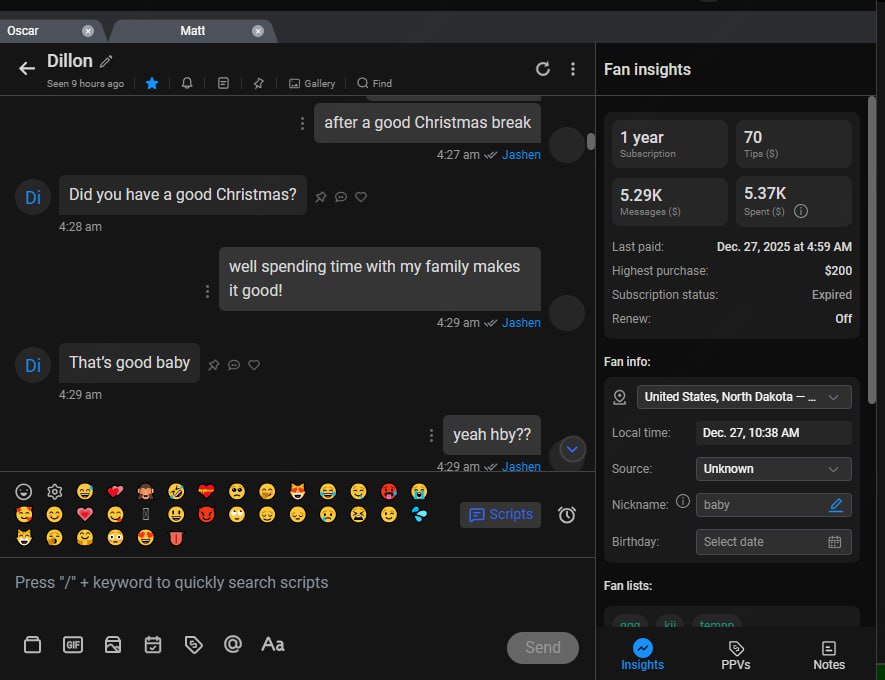Insert the red devil emoji

[x=207, y=515]
